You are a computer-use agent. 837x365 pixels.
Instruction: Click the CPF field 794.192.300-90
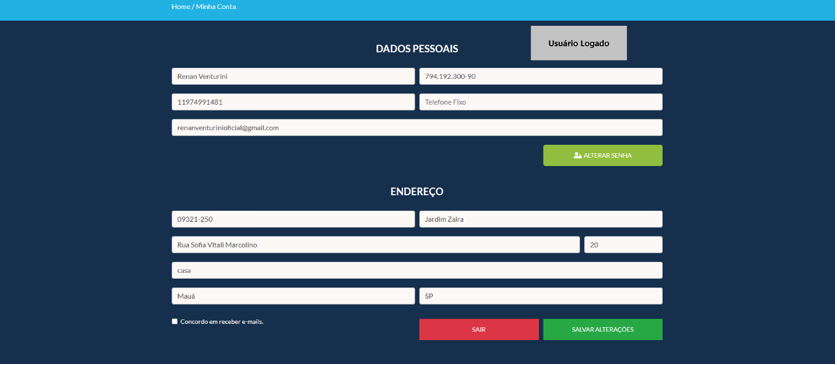tap(541, 76)
